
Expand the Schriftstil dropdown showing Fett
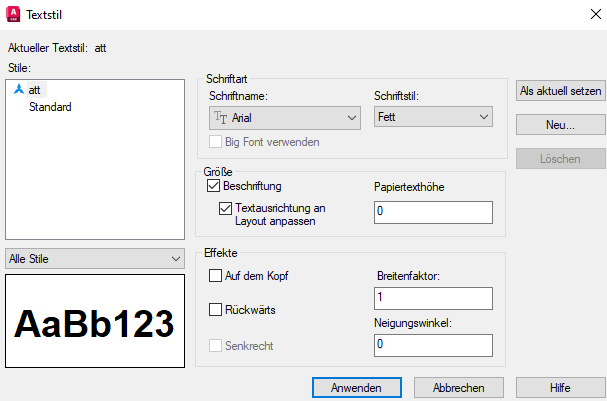pyautogui.click(x=433, y=118)
